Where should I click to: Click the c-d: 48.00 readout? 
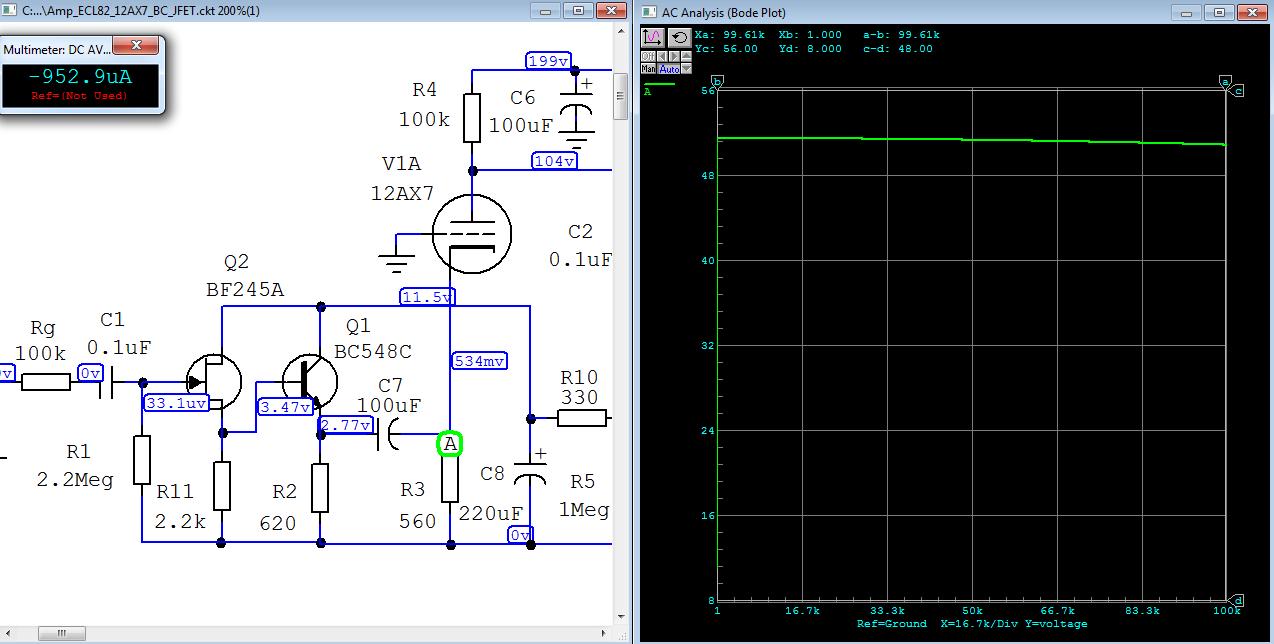click(x=898, y=49)
